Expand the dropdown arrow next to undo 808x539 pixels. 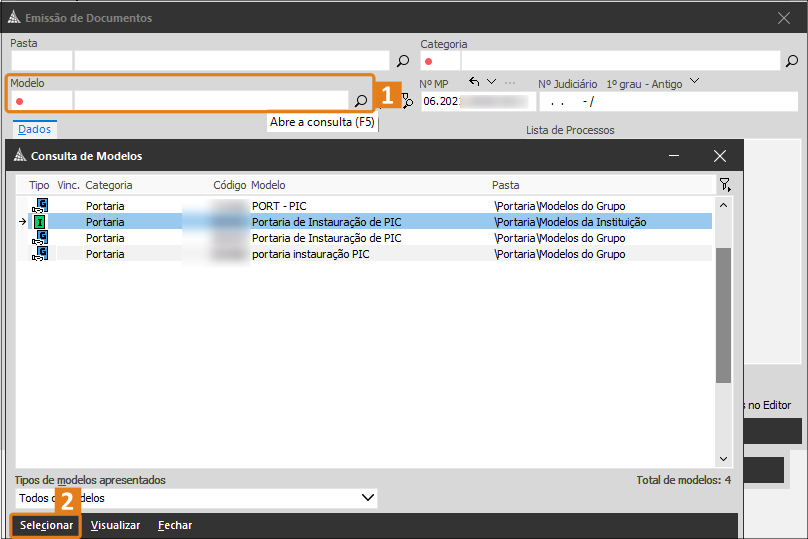click(491, 83)
